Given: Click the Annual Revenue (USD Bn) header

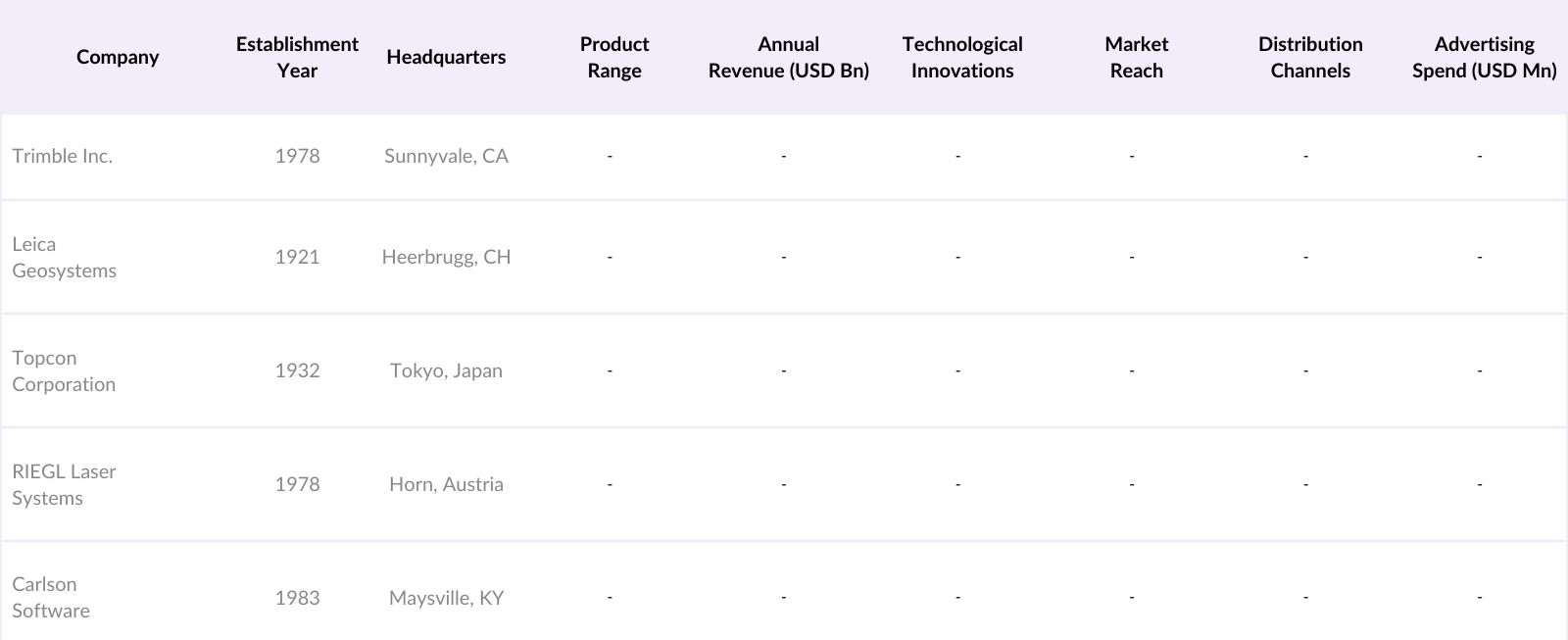Looking at the screenshot, I should pos(788,57).
